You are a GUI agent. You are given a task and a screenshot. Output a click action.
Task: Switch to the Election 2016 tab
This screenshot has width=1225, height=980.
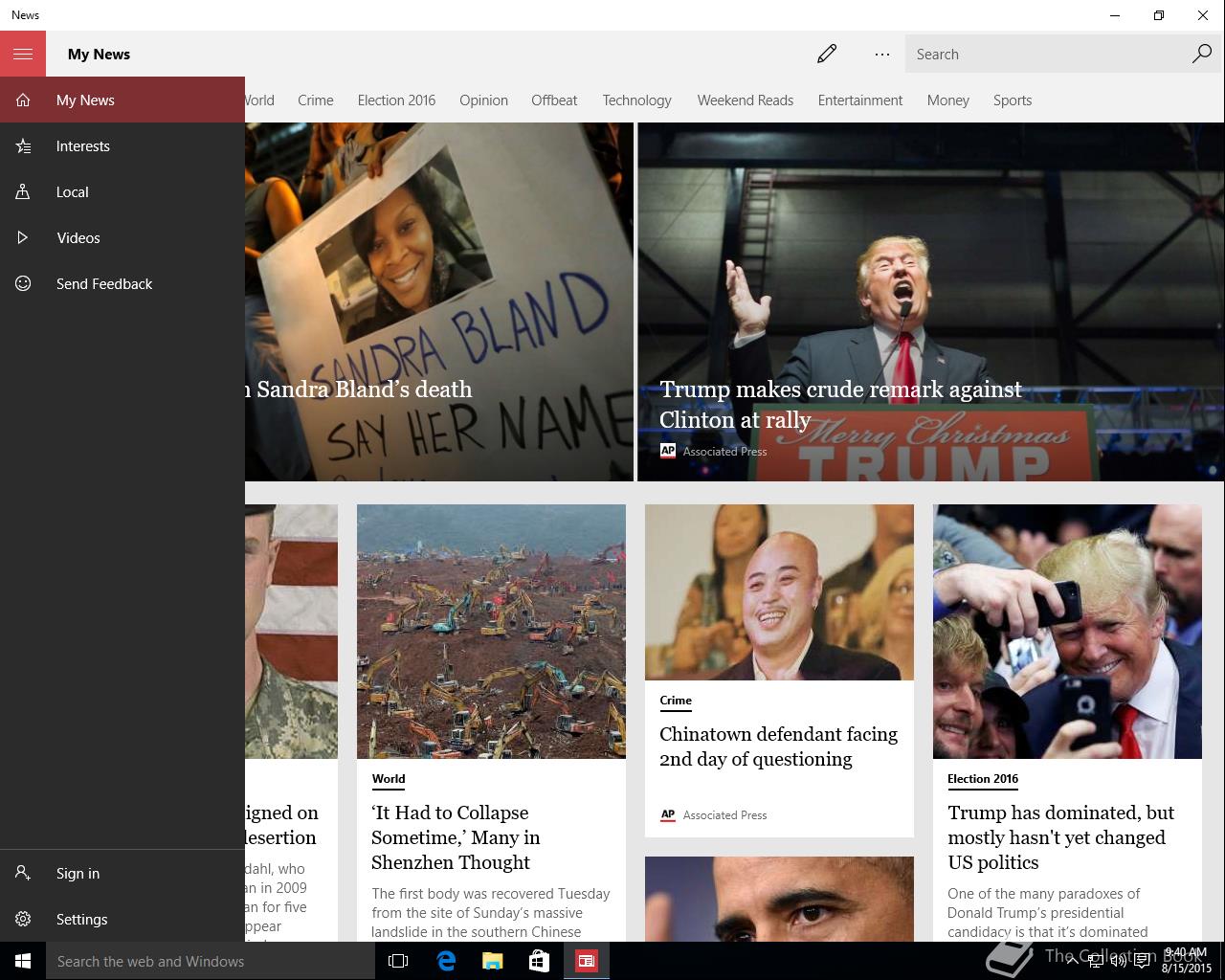(x=396, y=100)
